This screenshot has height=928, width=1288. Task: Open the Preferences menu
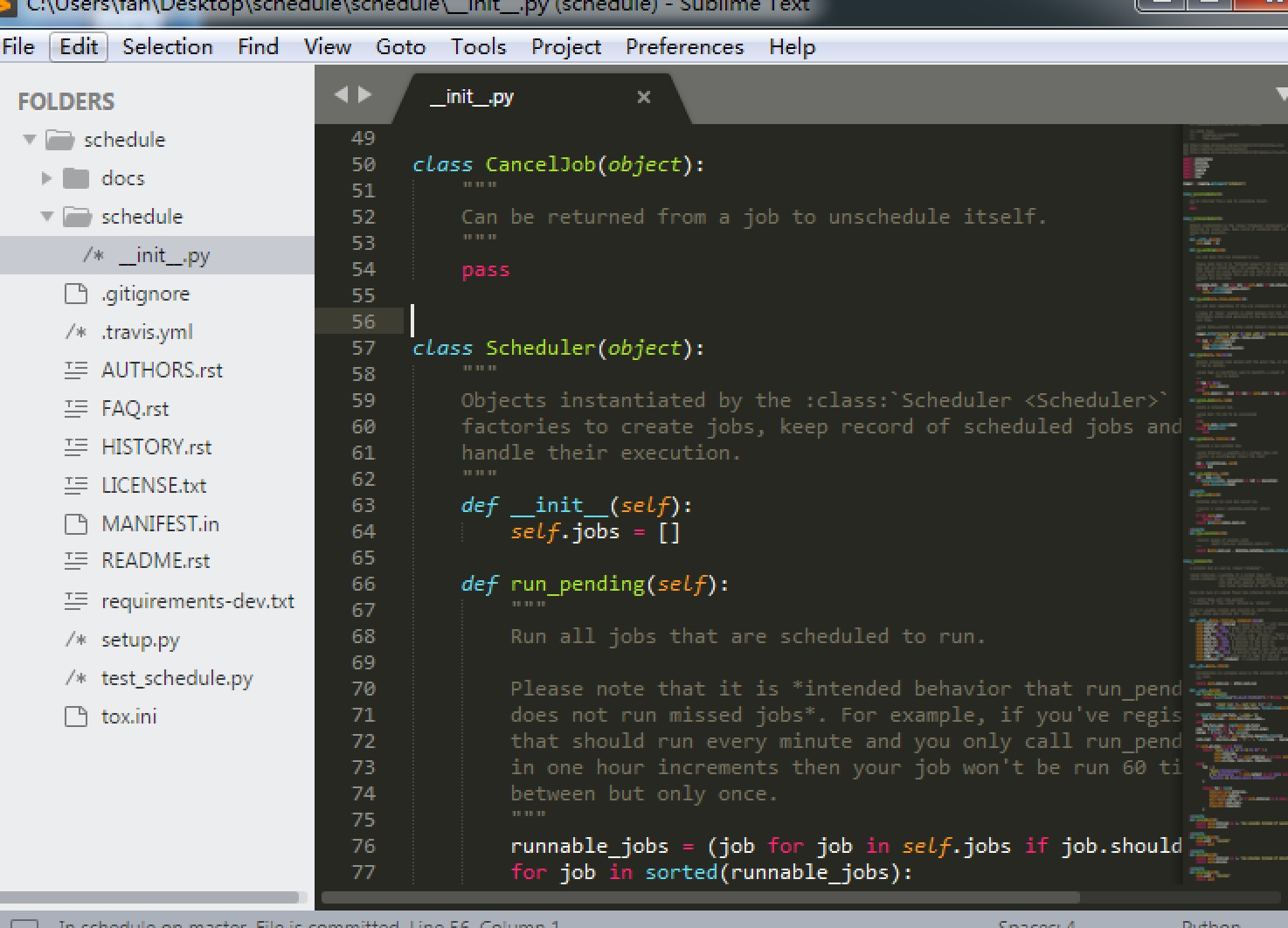click(684, 46)
